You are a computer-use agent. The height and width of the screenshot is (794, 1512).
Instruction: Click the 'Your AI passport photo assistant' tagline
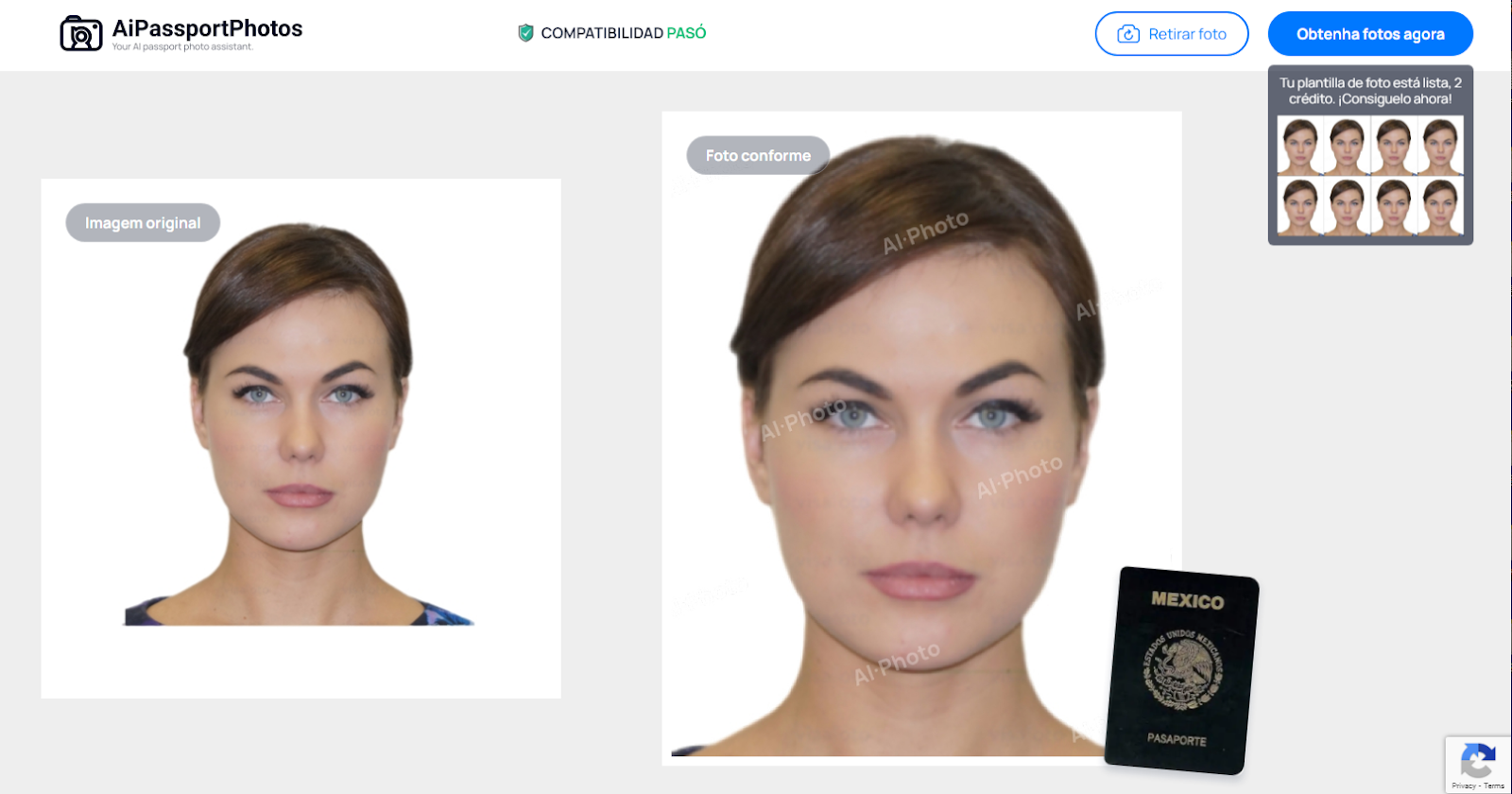pos(182,47)
